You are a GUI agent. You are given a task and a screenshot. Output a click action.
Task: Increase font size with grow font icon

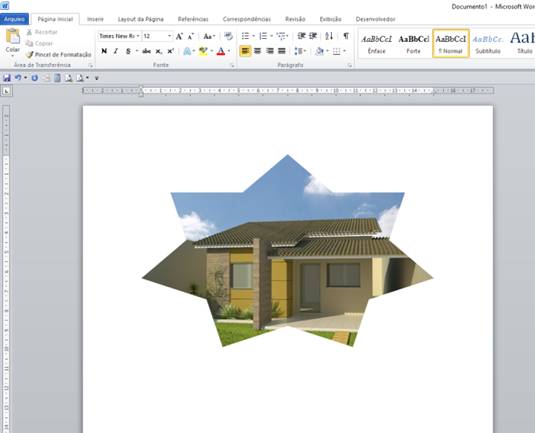pos(179,36)
